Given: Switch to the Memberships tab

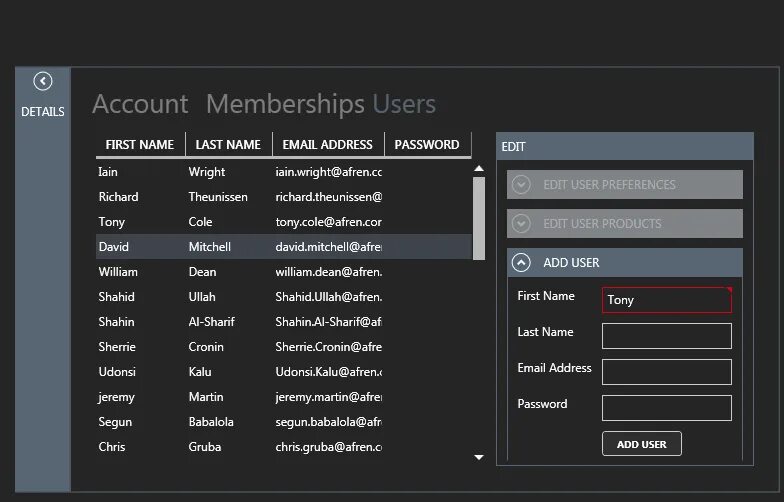Looking at the screenshot, I should click(285, 104).
